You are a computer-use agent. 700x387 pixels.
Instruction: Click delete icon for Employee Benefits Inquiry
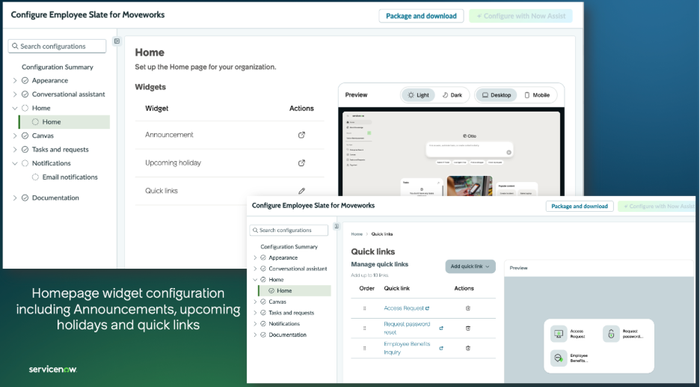(468, 348)
